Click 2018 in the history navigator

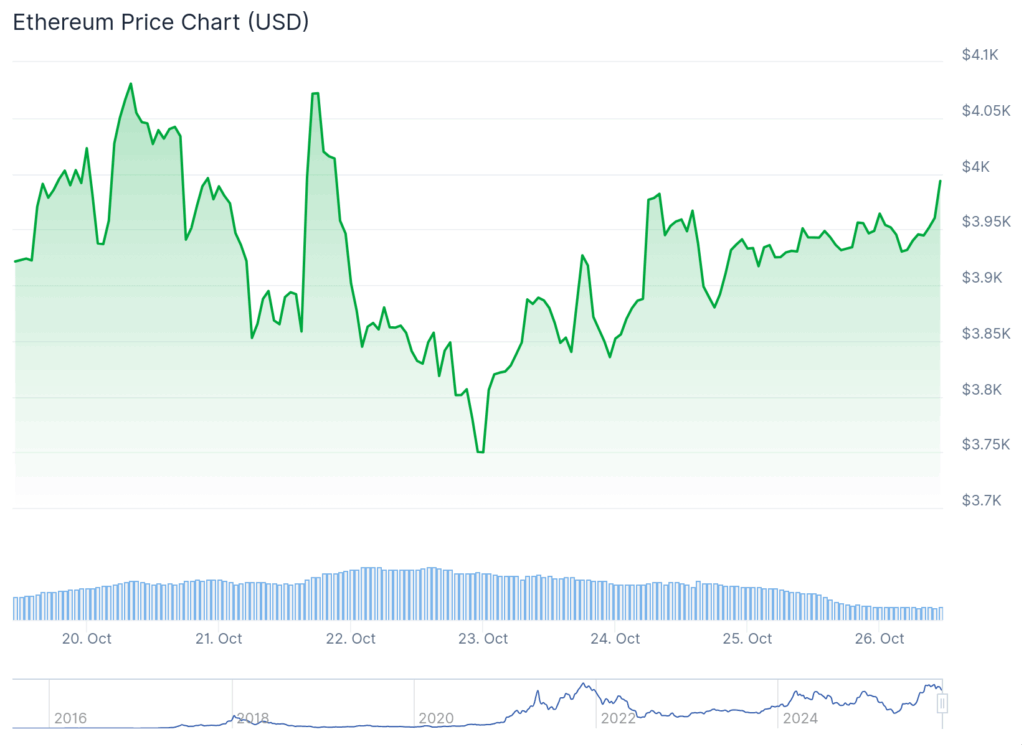click(x=252, y=718)
